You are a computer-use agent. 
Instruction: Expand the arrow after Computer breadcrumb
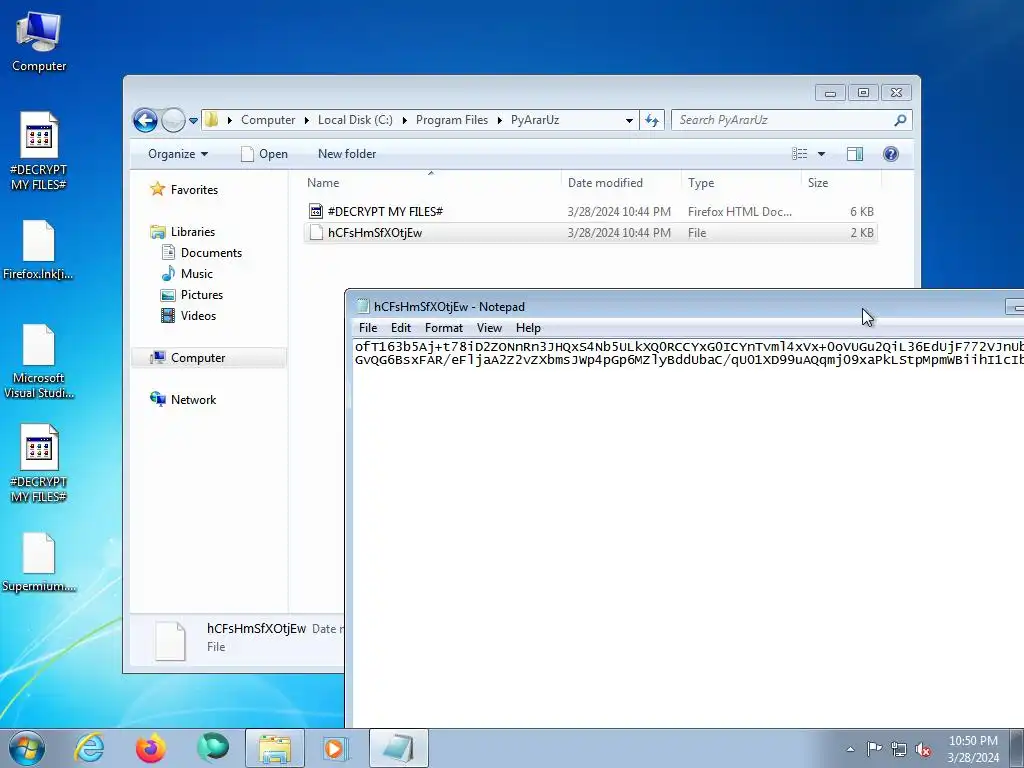click(x=307, y=120)
